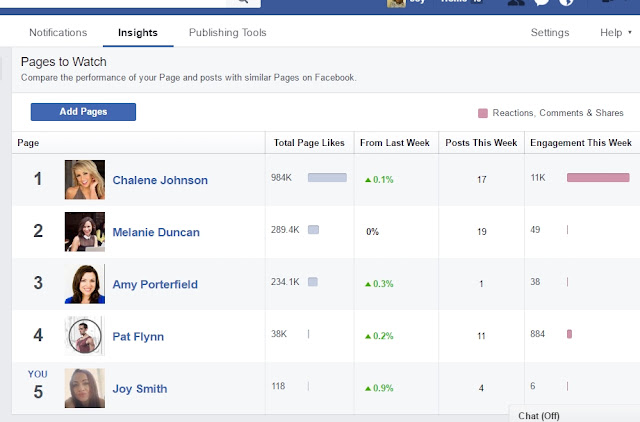This screenshot has height=422, width=640.
Task: Click the Engagement This Week column header
Action: pyautogui.click(x=581, y=143)
